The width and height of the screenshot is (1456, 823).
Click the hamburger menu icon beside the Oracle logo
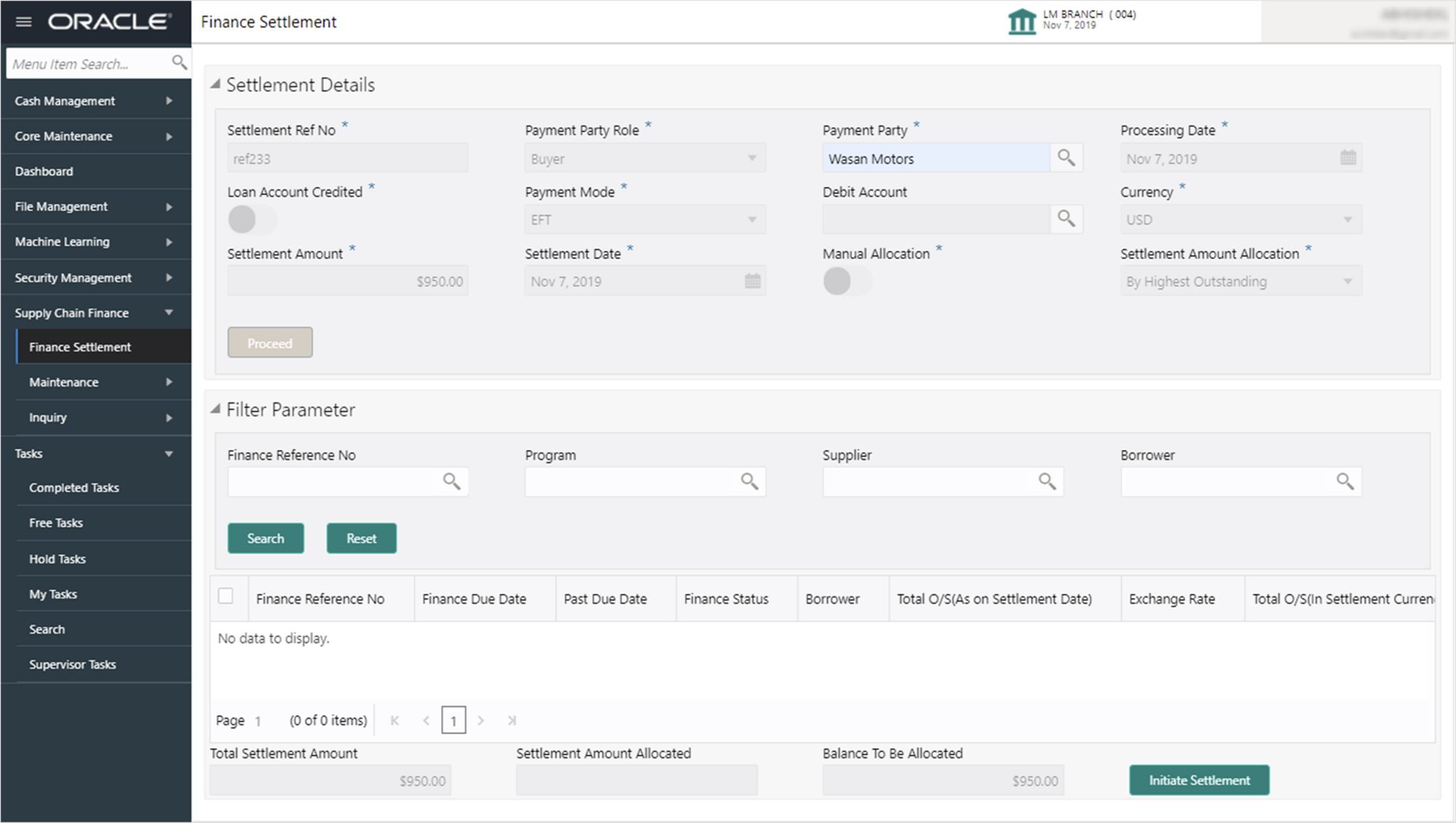tap(24, 22)
